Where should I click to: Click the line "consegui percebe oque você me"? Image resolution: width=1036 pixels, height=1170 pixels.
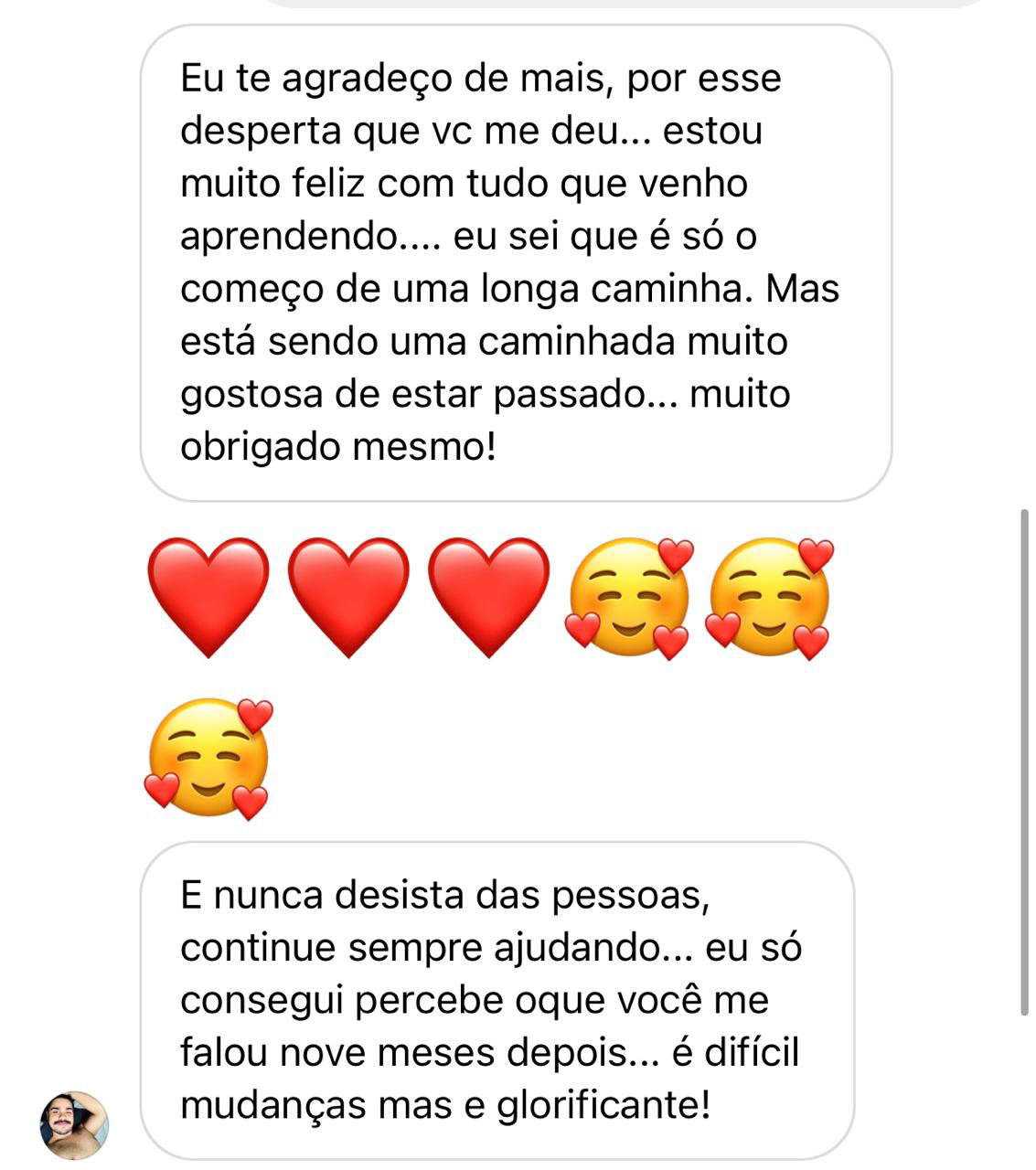(474, 1000)
